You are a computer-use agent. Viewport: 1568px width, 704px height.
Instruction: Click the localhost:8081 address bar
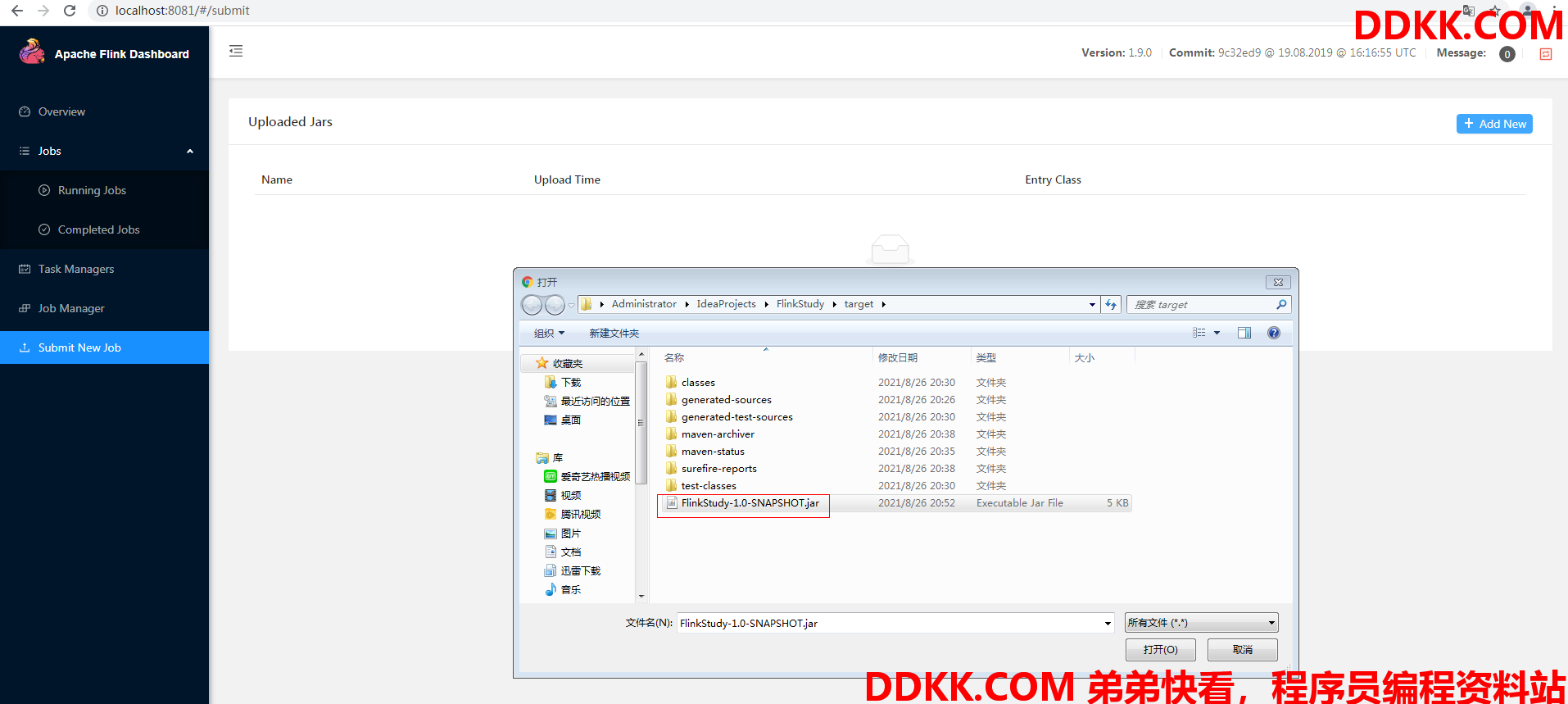pyautogui.click(x=183, y=11)
